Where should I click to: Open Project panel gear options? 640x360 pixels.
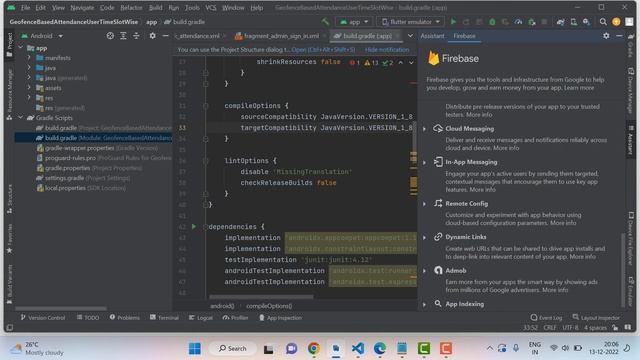(152, 36)
